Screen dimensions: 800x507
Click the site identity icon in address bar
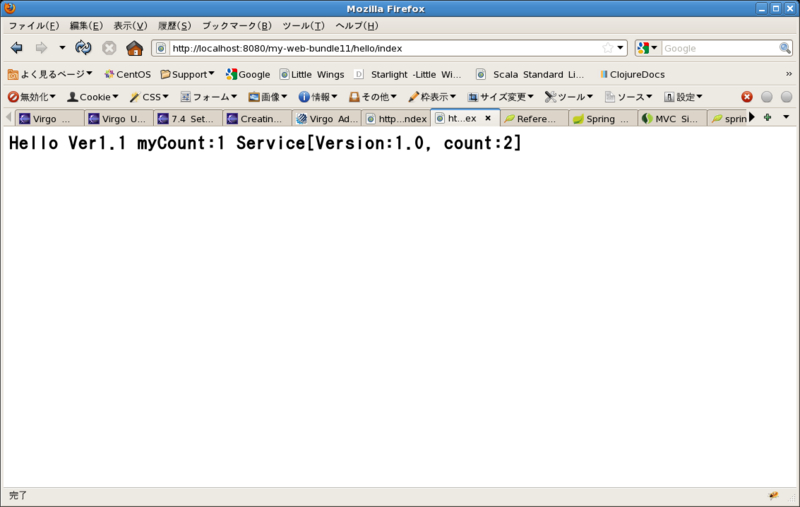[161, 48]
